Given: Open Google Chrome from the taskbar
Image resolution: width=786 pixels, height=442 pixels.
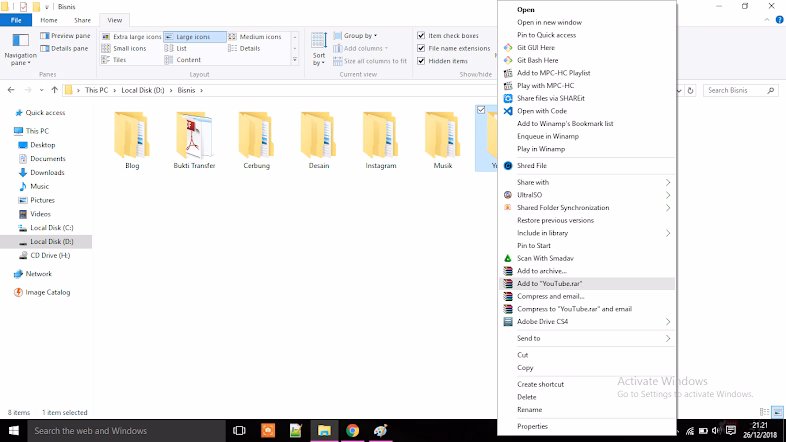Looking at the screenshot, I should [352, 430].
